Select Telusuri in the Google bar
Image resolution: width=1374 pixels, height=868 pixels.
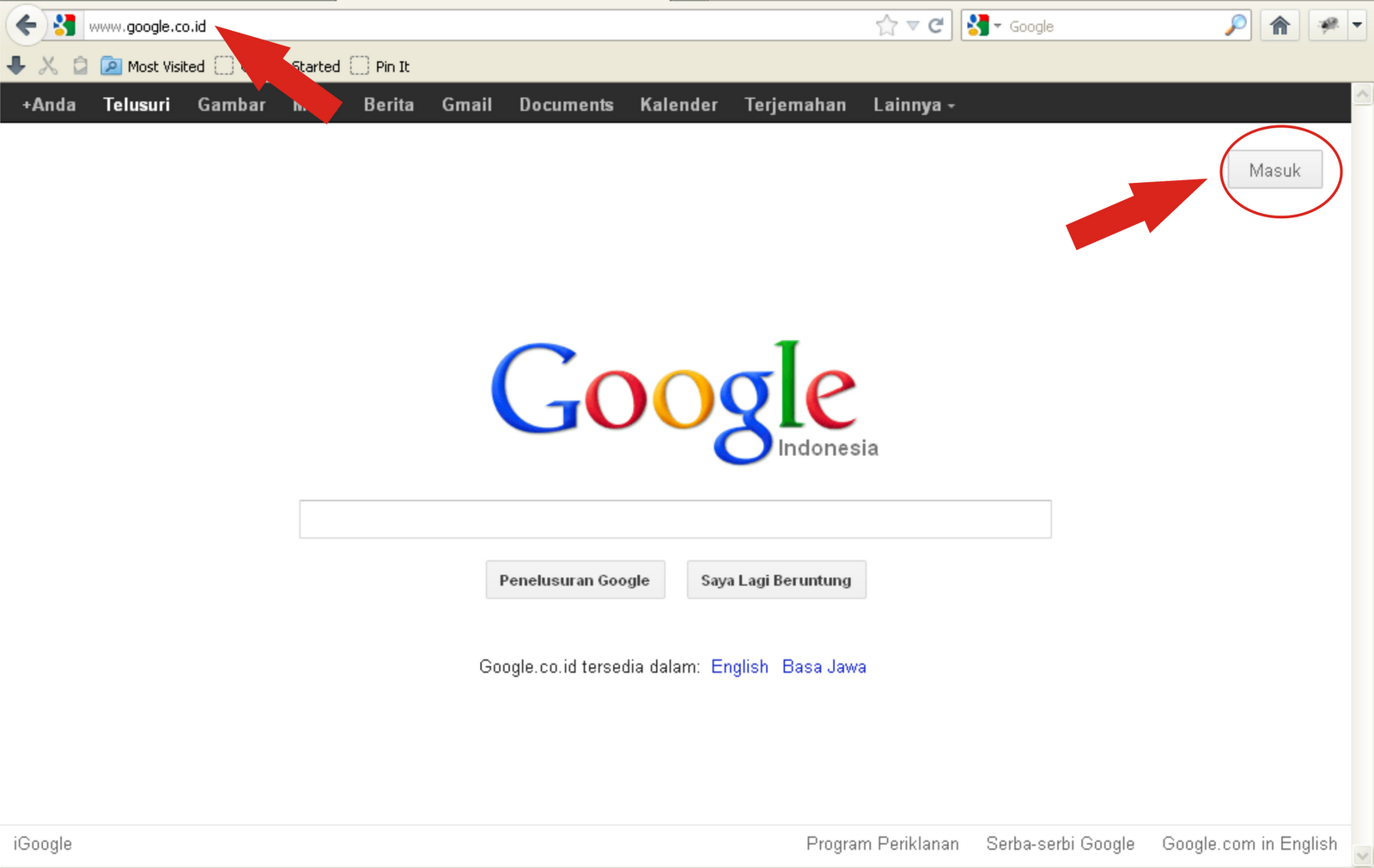point(137,105)
